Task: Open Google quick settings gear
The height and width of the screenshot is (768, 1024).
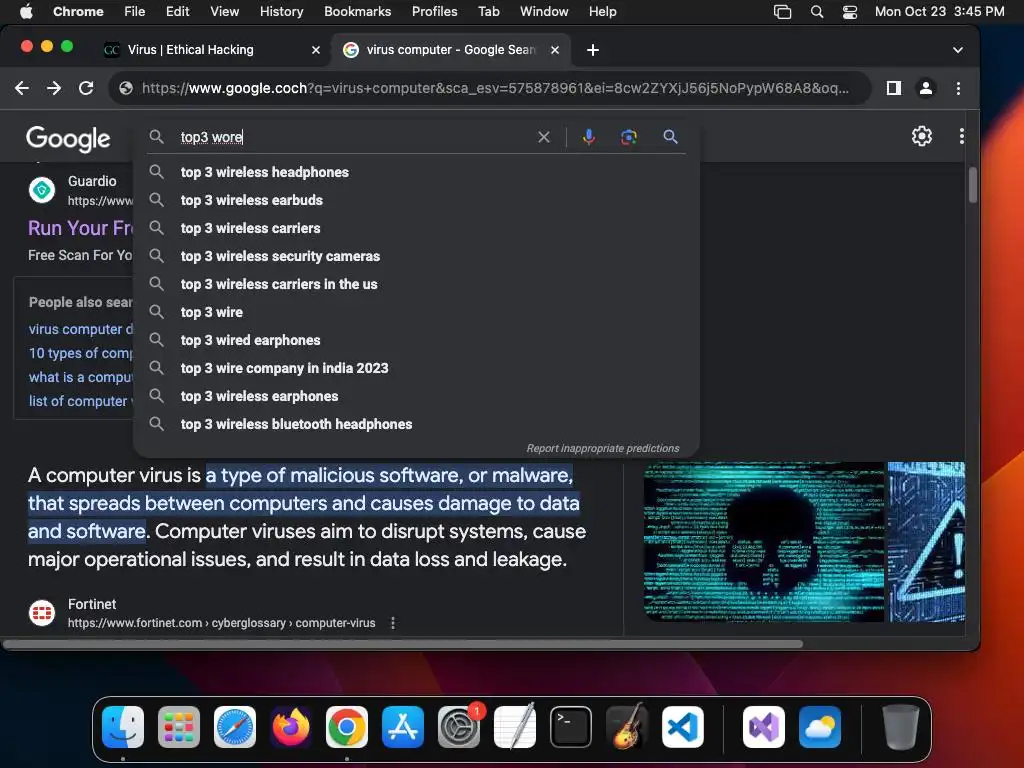Action: click(x=921, y=136)
